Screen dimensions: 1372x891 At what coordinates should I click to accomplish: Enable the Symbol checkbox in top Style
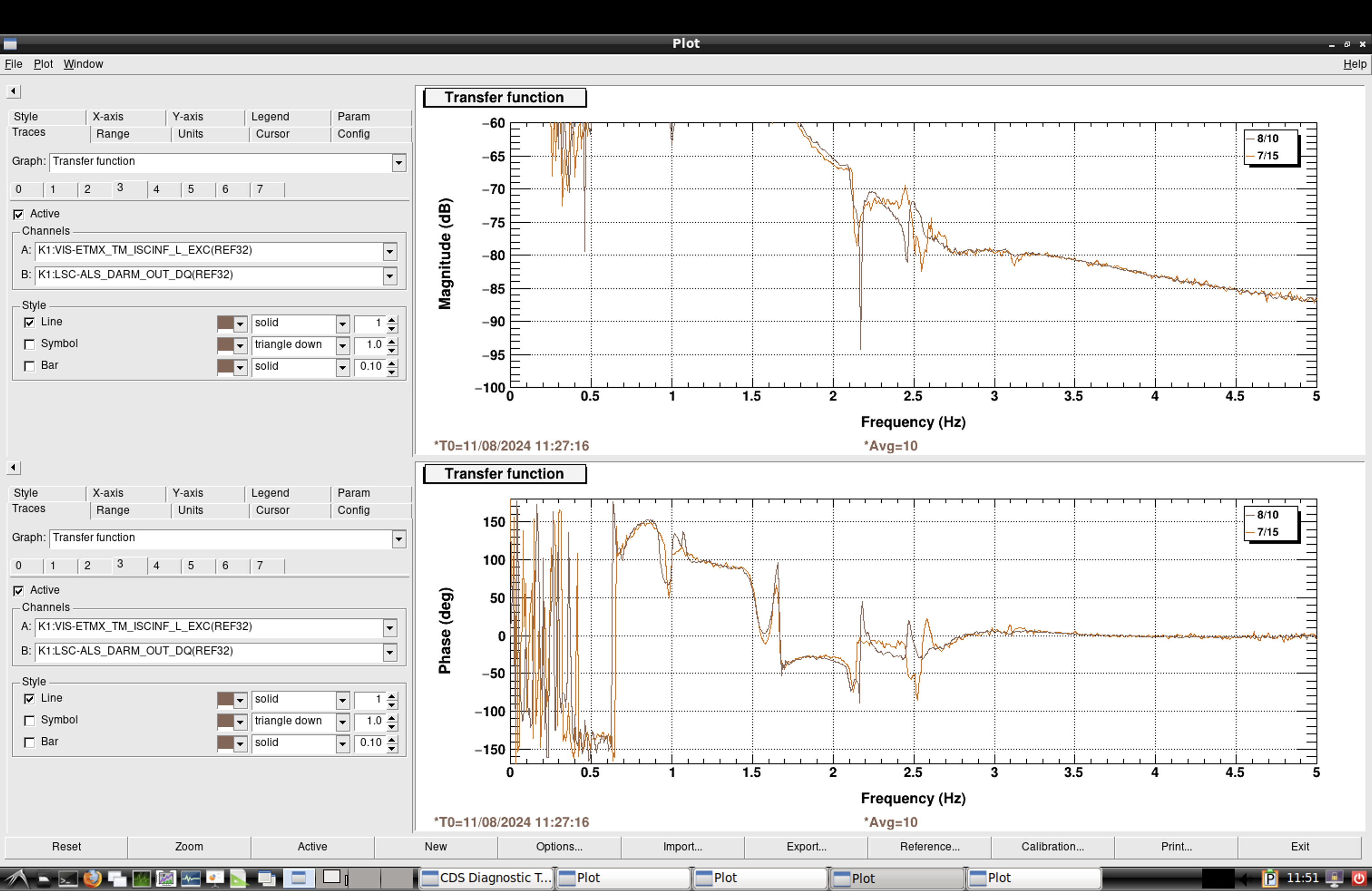[29, 345]
